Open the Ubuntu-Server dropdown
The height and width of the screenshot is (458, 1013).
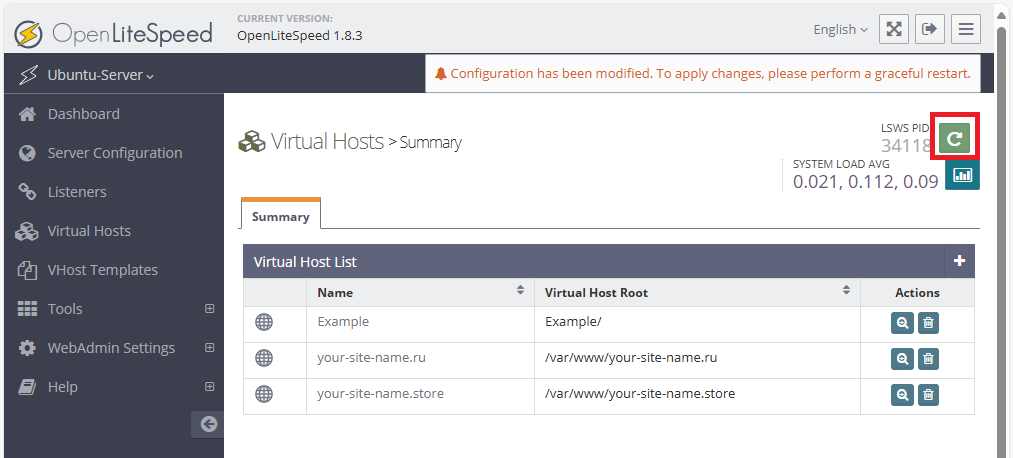[101, 76]
